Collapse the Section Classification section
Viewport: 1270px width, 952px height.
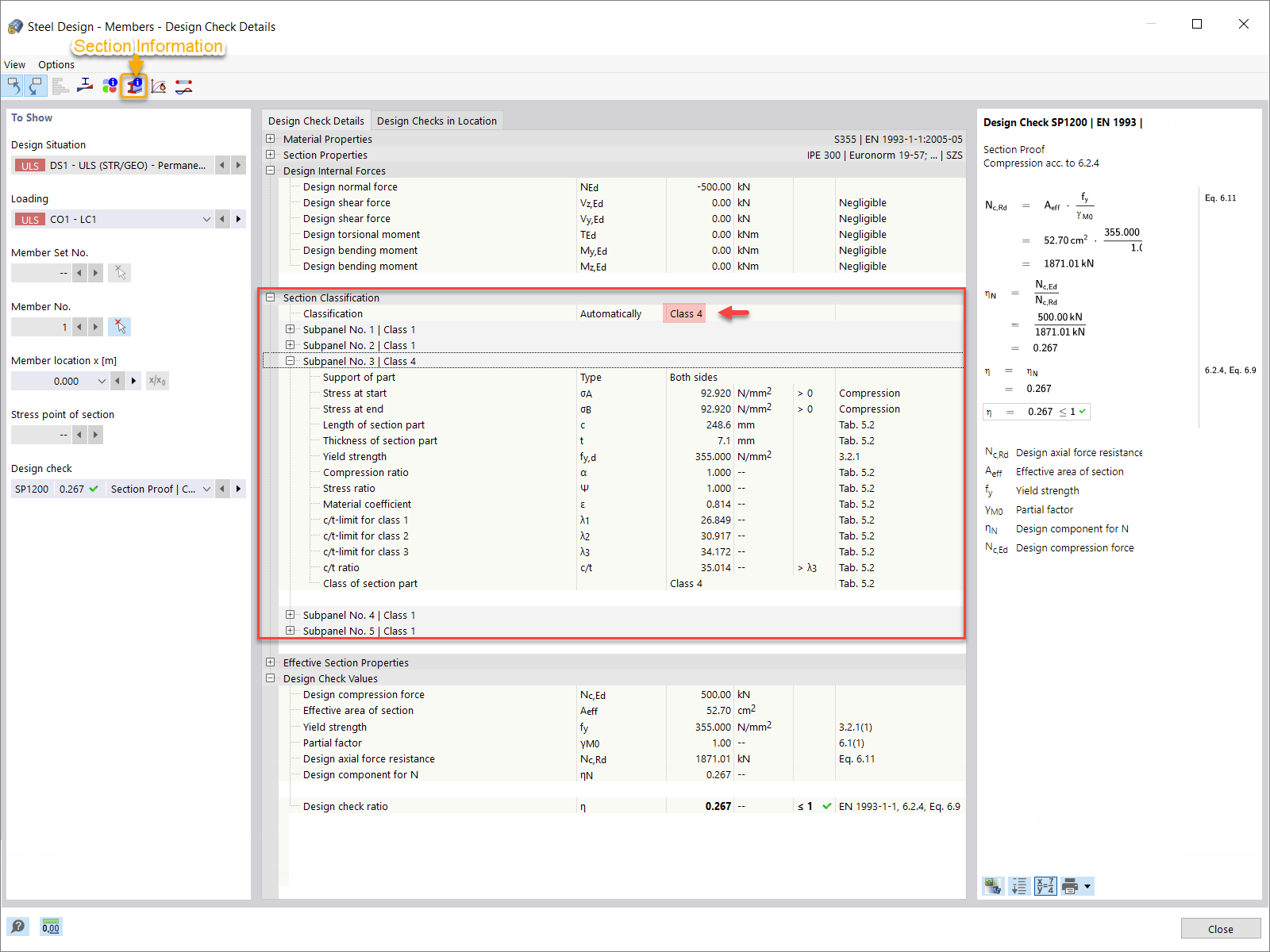point(271,297)
